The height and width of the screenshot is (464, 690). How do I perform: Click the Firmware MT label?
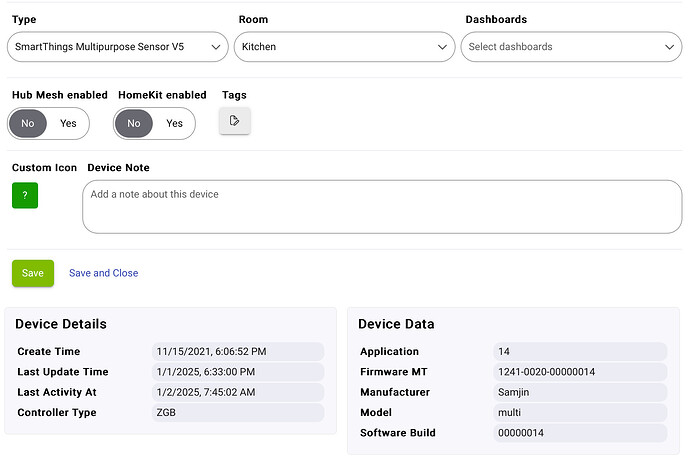[393, 372]
